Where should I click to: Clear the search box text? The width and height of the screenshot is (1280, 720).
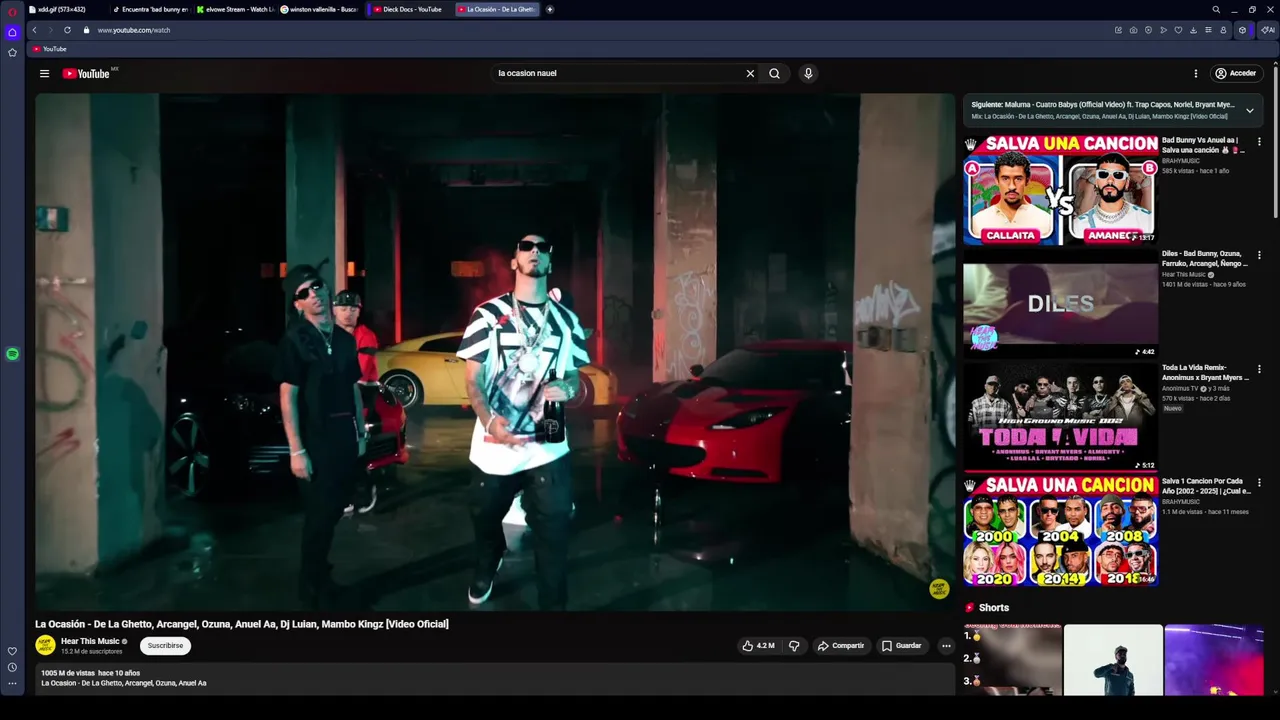coord(750,73)
